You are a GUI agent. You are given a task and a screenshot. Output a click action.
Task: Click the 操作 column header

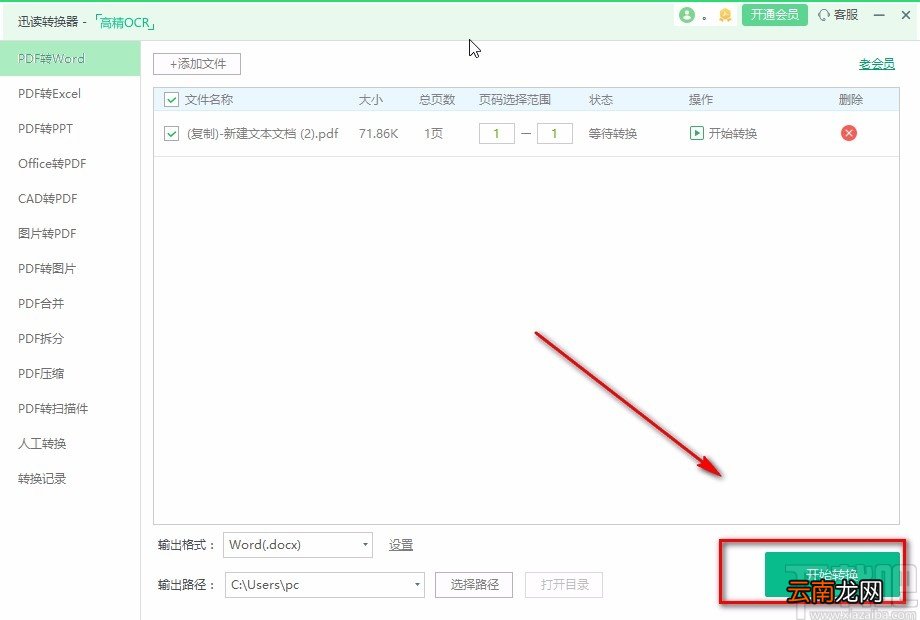click(x=701, y=100)
